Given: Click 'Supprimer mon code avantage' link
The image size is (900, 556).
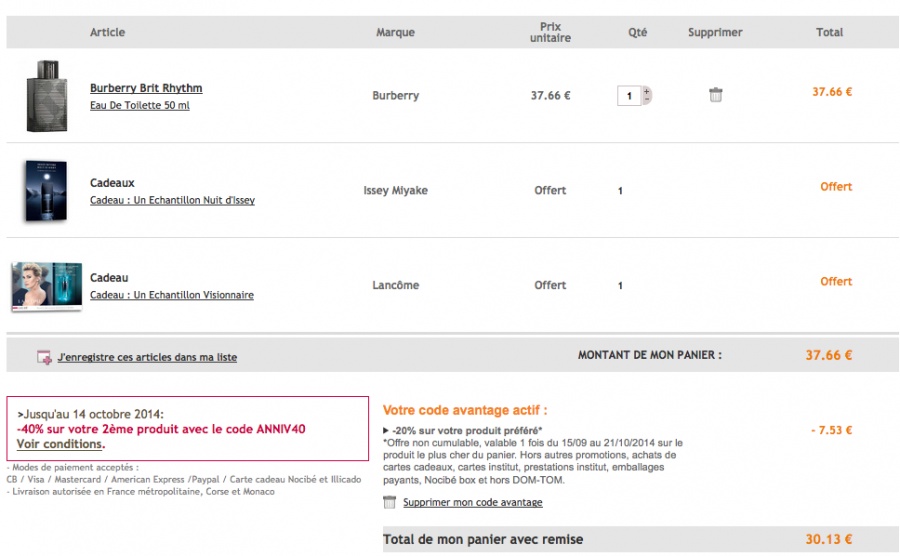Looking at the screenshot, I should pos(473,502).
